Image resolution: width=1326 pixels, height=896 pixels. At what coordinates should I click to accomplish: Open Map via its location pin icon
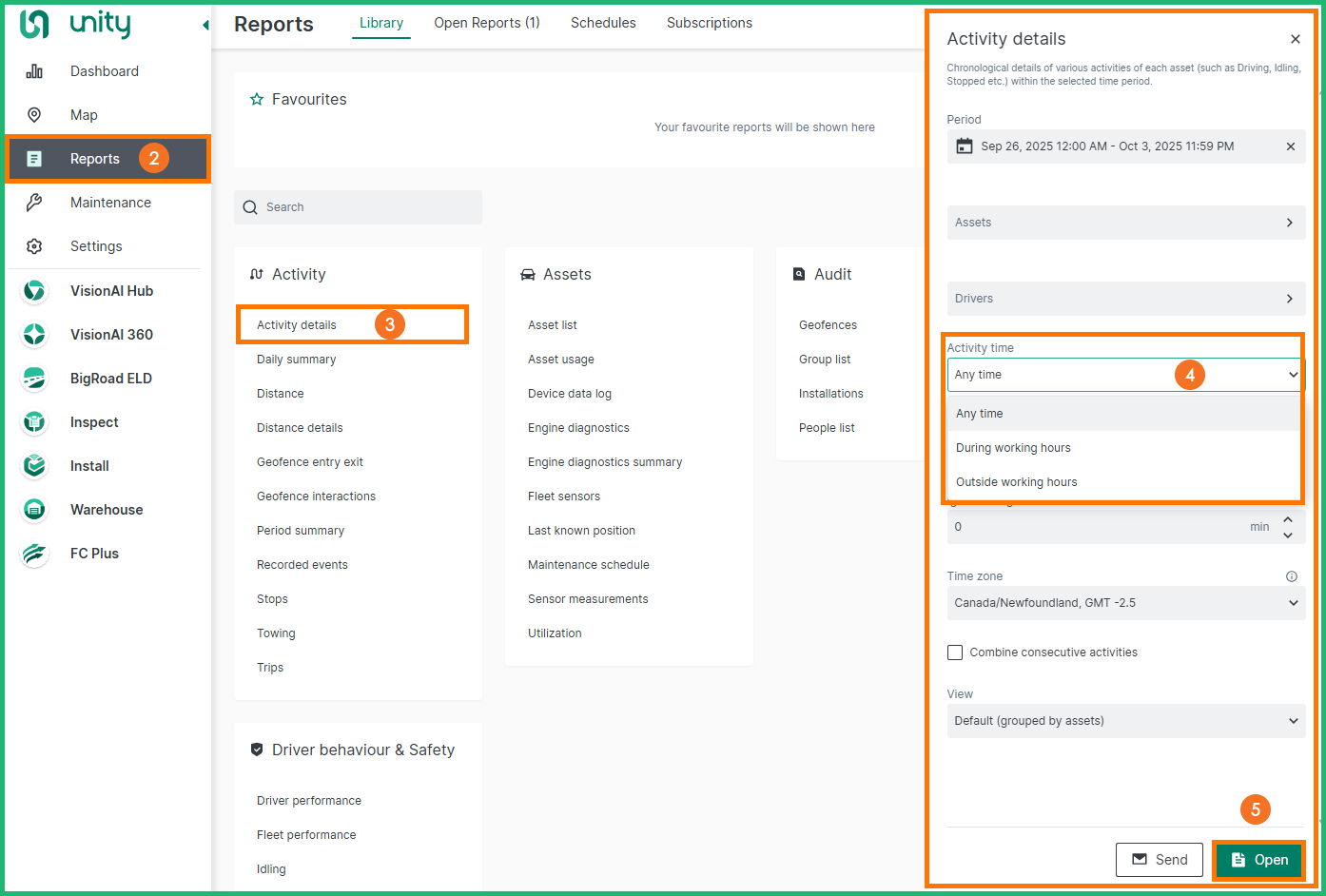coord(34,115)
